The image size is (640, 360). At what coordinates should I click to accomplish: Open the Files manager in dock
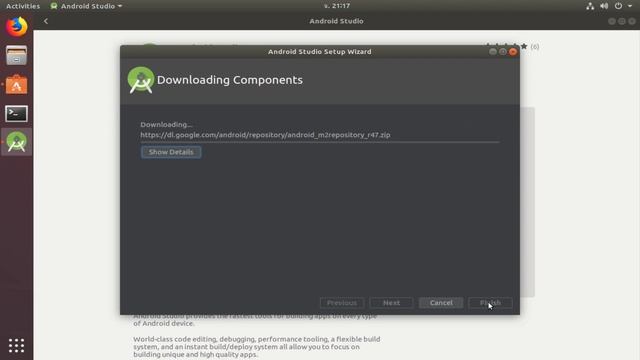click(16, 56)
